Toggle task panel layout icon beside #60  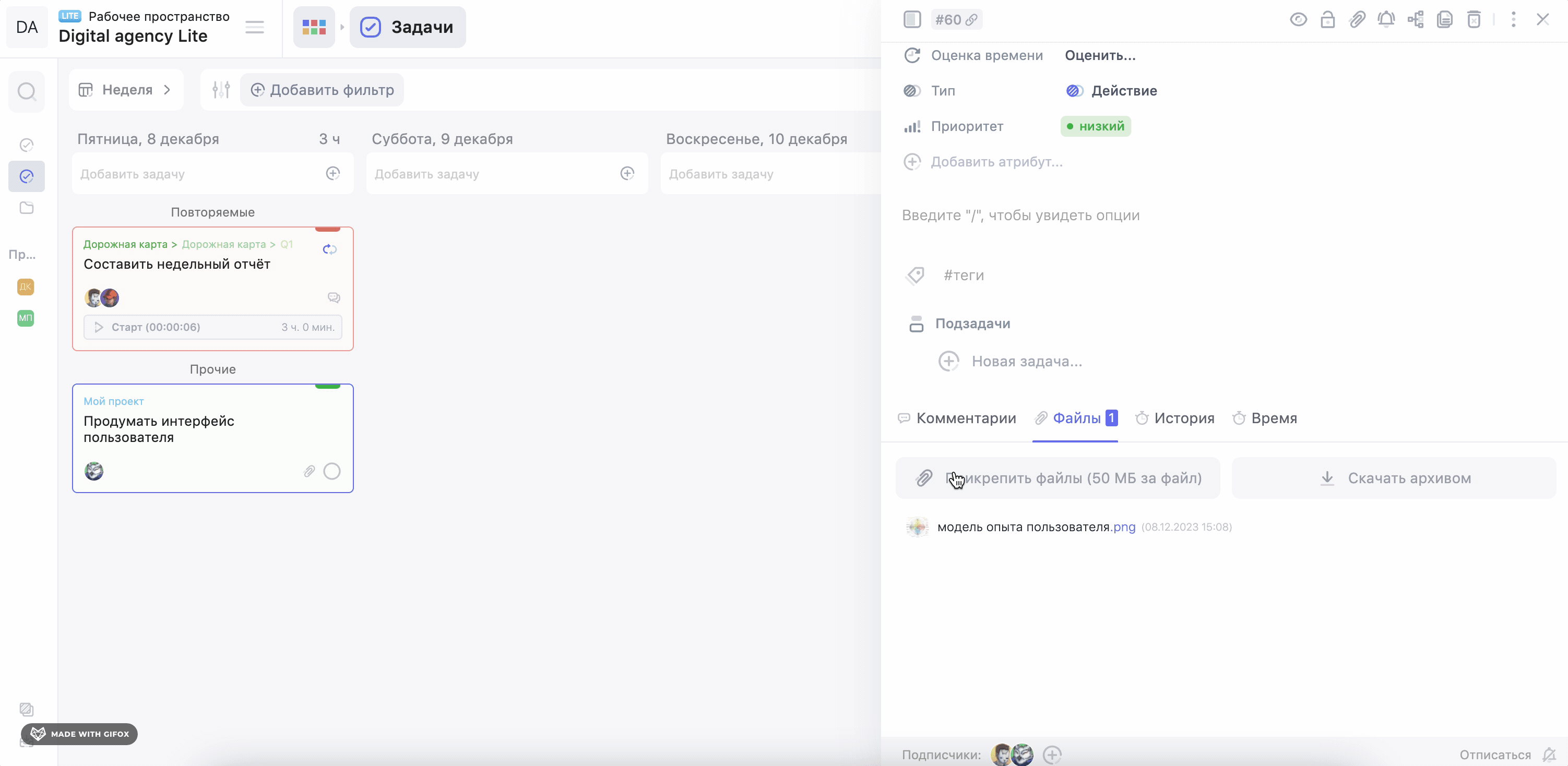(912, 19)
